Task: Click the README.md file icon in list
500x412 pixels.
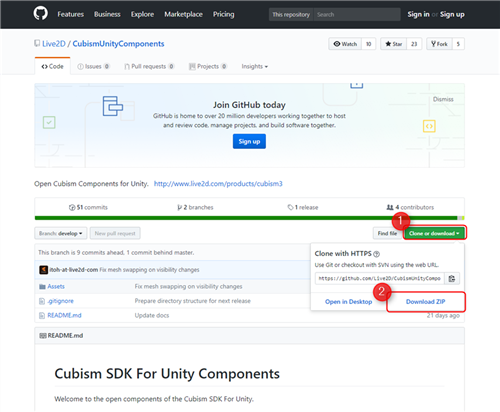Action: pos(42,316)
